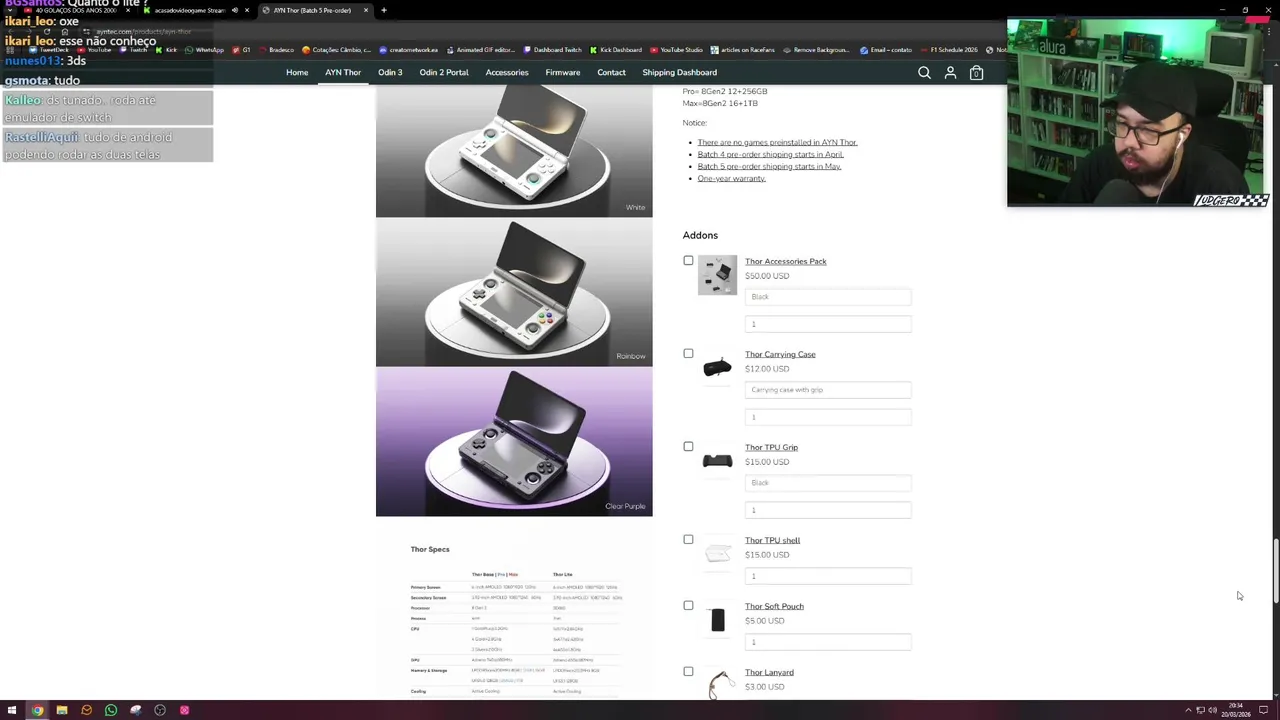The height and width of the screenshot is (720, 1280).
Task: Open the Contact menu item
Action: pyautogui.click(x=611, y=72)
